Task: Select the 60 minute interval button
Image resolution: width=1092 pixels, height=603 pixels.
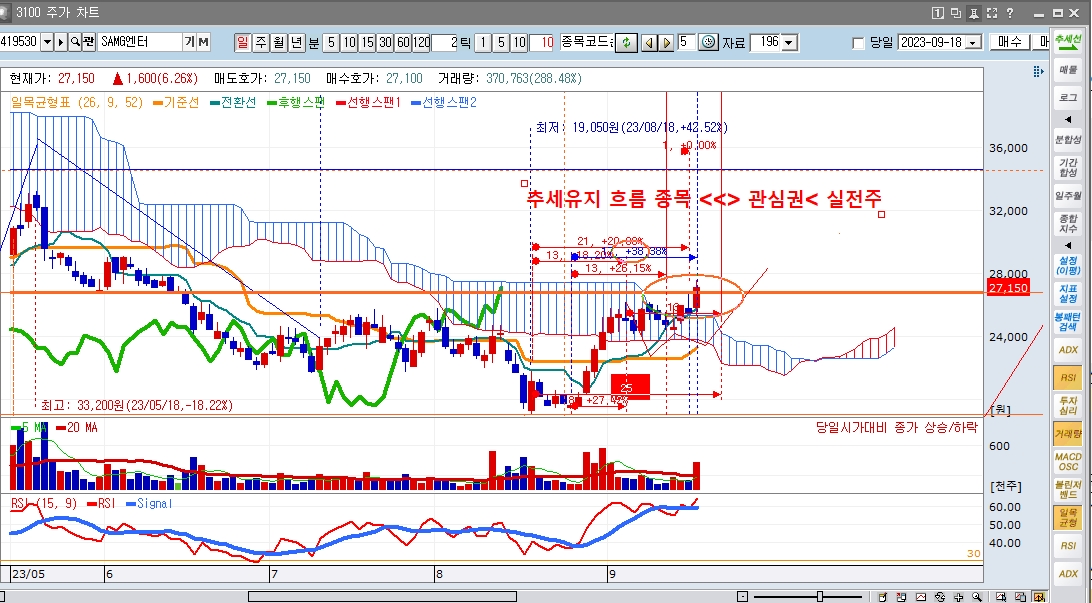Action: pyautogui.click(x=403, y=42)
